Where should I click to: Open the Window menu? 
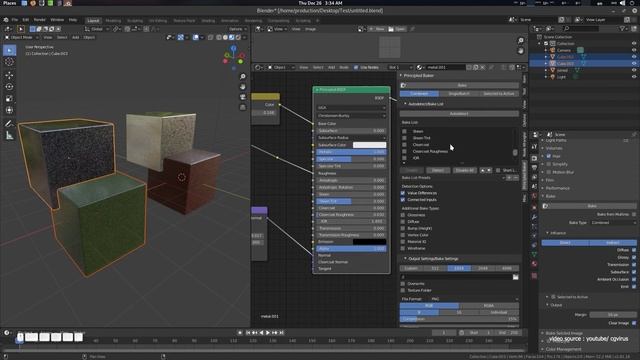click(57, 20)
